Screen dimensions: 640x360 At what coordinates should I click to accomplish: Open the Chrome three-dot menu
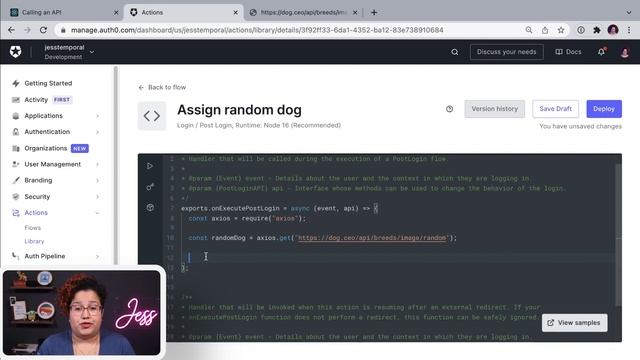(x=629, y=30)
